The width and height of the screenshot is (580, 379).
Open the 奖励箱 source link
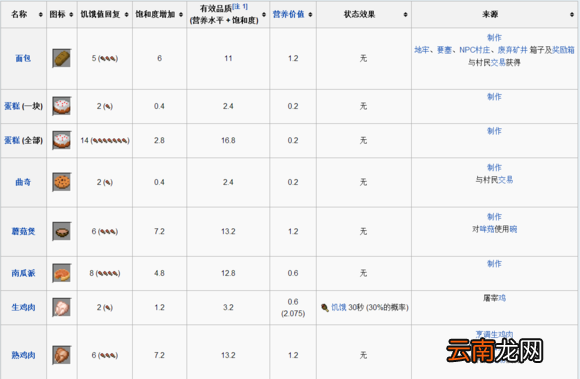(563, 50)
